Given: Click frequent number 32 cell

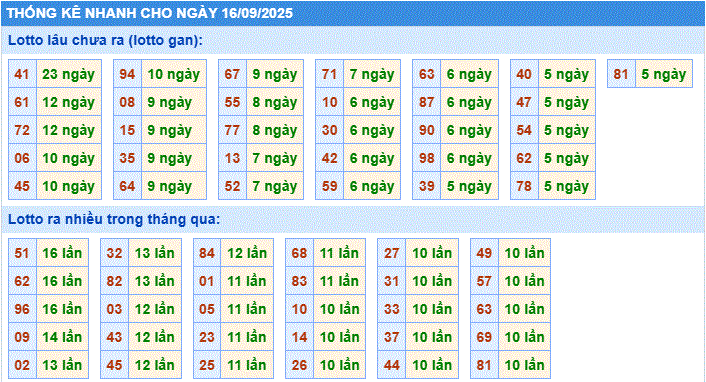Looking at the screenshot, I should click(114, 253).
